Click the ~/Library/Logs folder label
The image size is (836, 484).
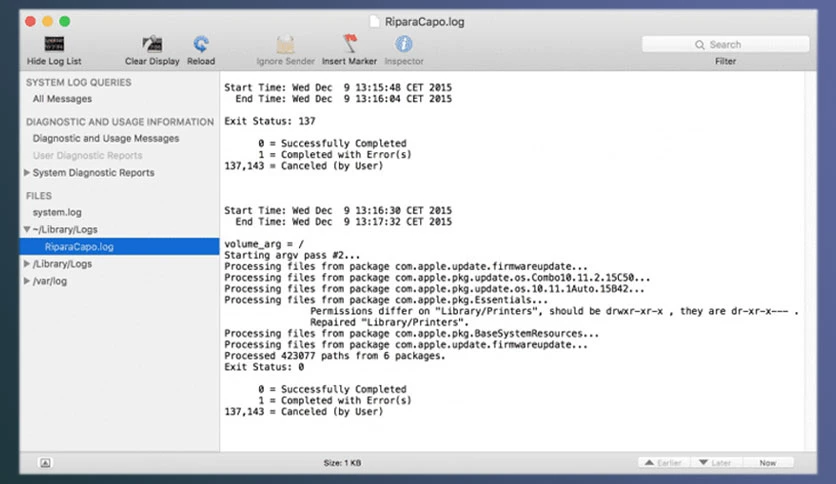[x=65, y=229]
